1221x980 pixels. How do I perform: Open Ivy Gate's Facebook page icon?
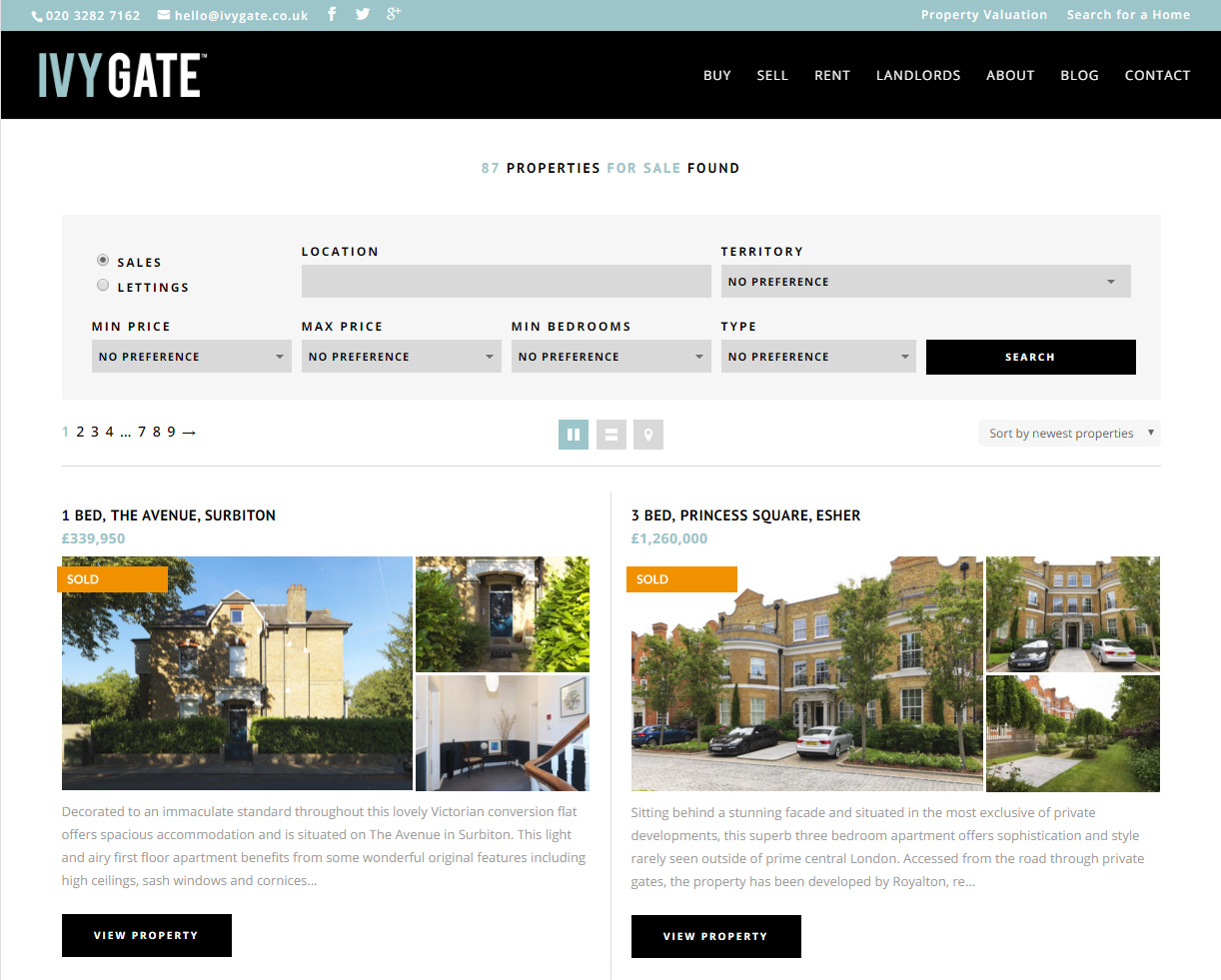(x=331, y=14)
